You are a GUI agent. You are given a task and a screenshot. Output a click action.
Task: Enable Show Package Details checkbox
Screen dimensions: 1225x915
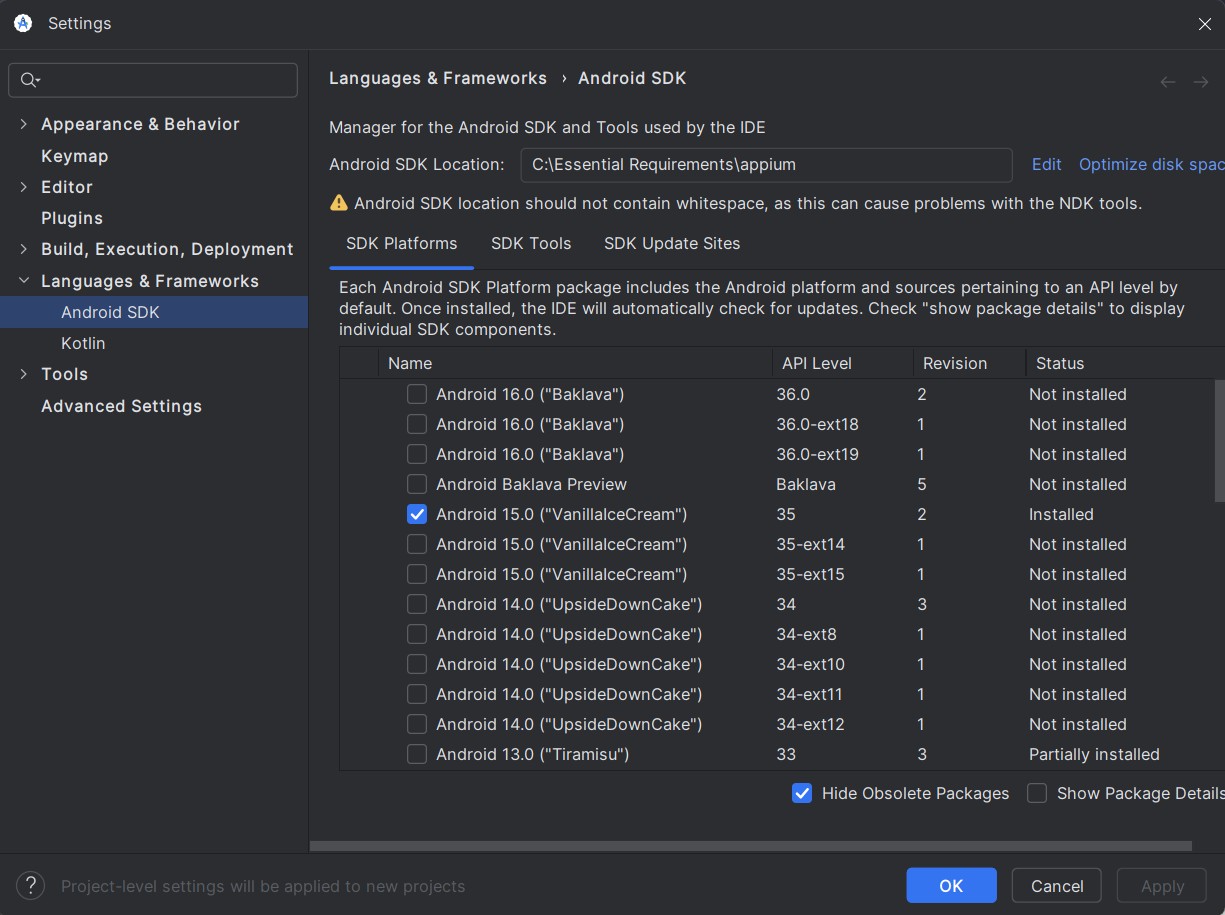coord(1037,793)
